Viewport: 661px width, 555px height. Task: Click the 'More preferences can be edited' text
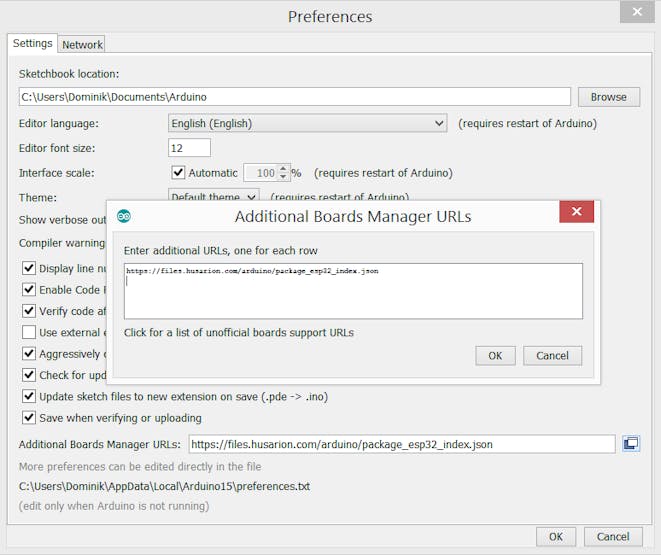(140, 467)
